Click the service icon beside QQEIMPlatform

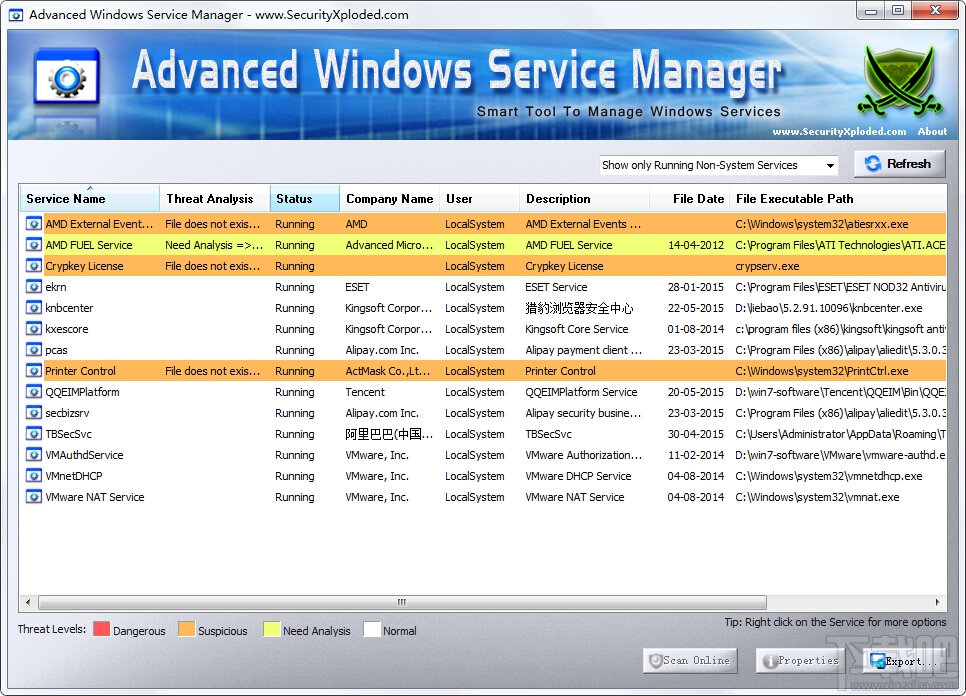34,391
